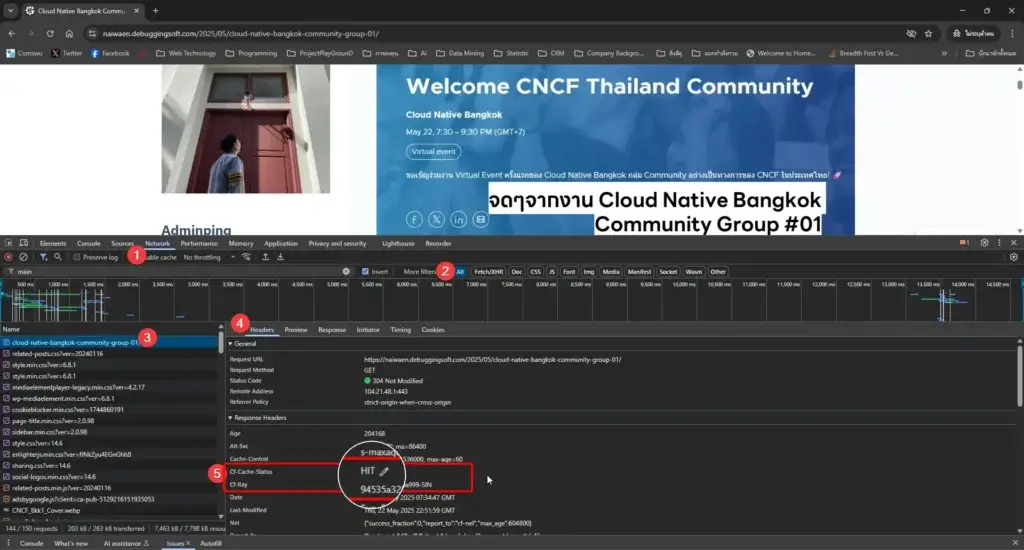Filter requests by Font type

(569, 272)
